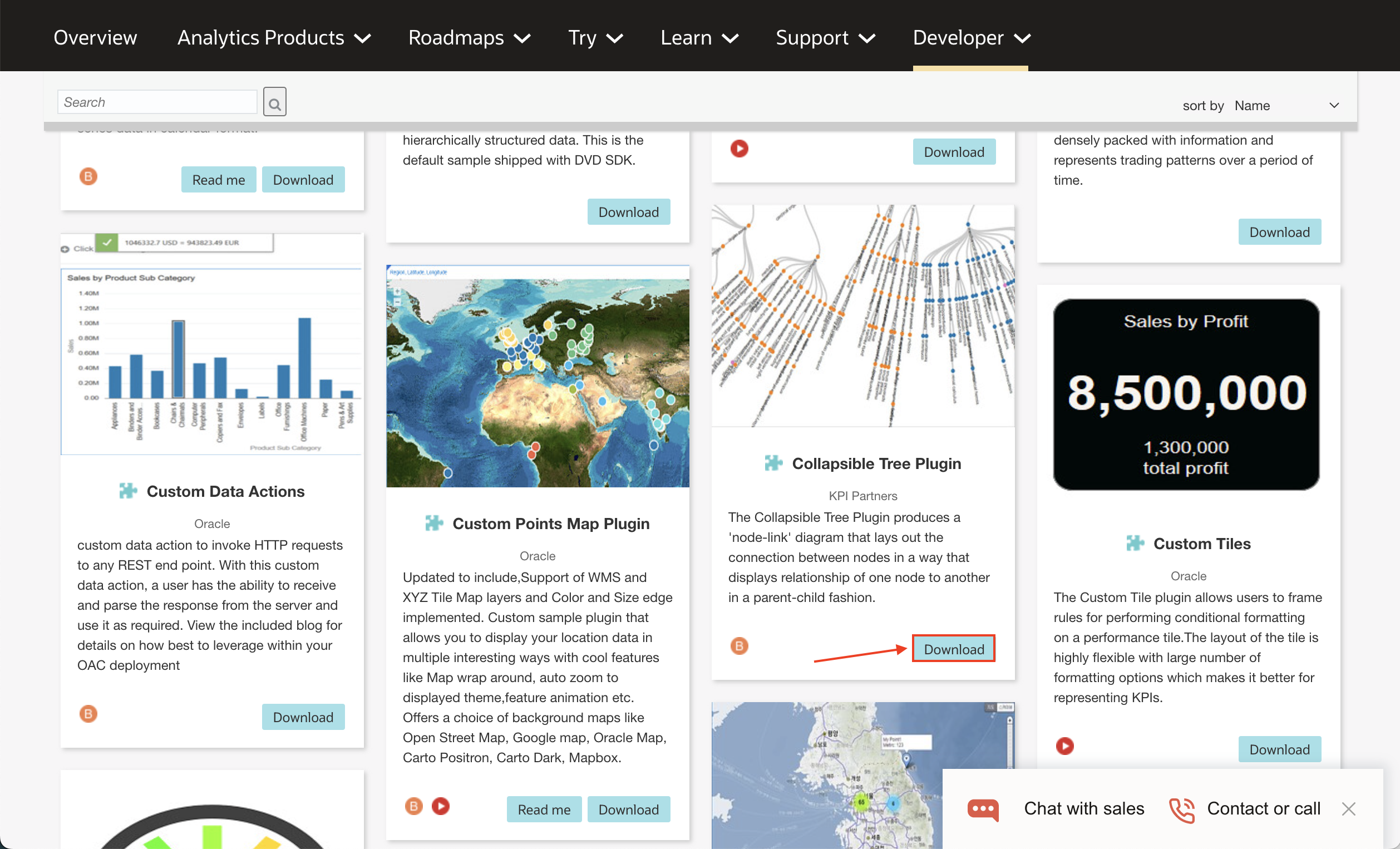Viewport: 1400px width, 849px height.
Task: Open Read me for Custom Points Map Plugin
Action: 543,809
